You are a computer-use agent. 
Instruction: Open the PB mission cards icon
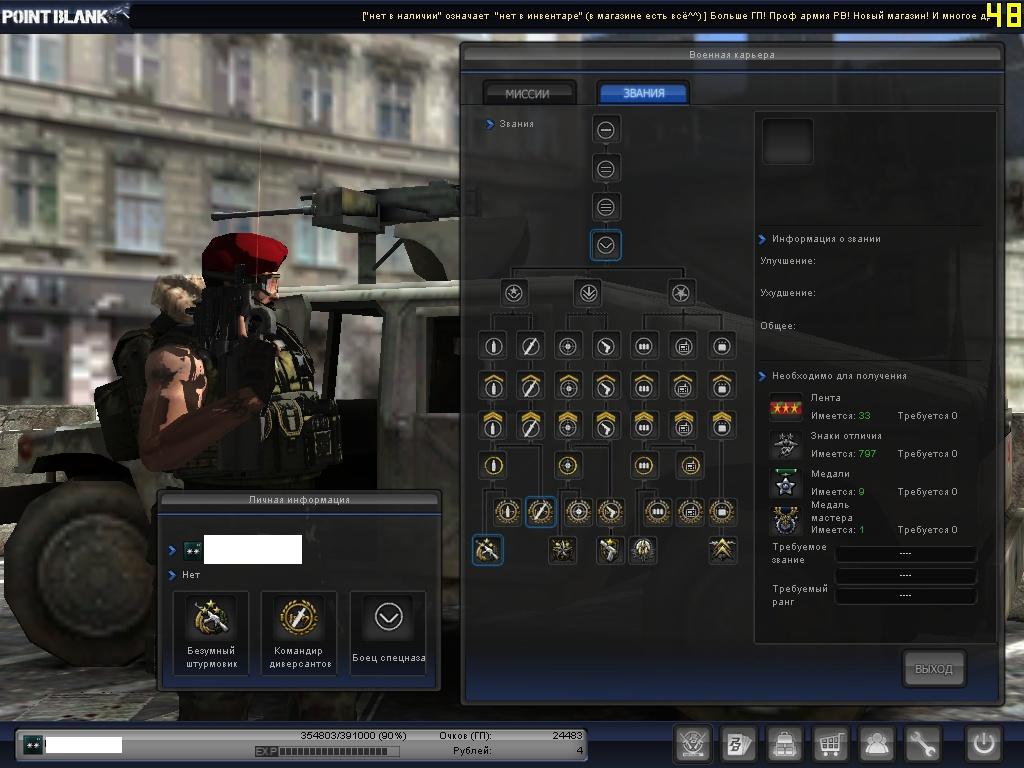739,744
